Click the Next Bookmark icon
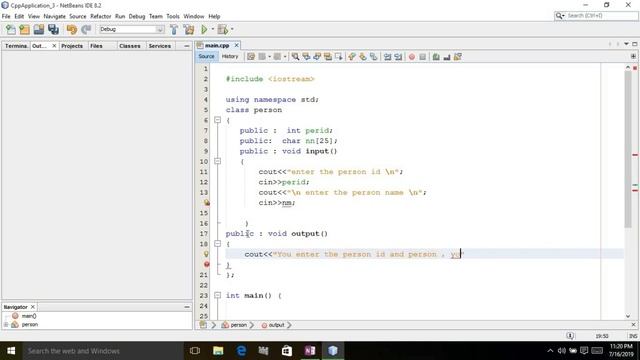 (362, 57)
